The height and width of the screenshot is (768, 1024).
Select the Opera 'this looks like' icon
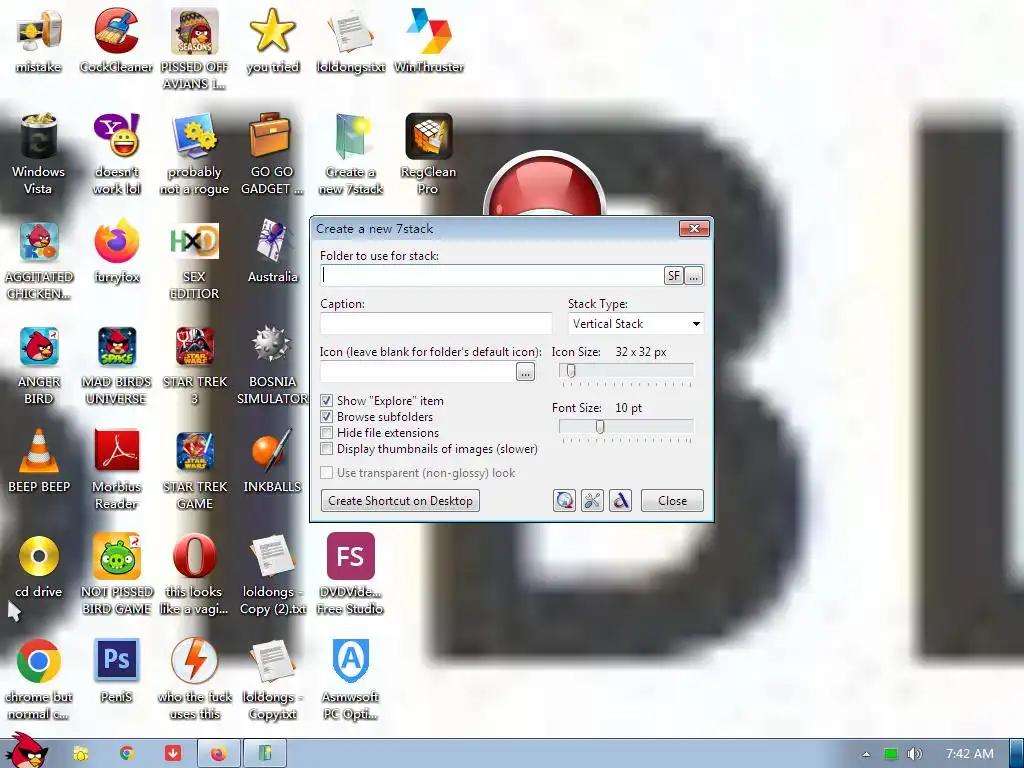coord(195,573)
